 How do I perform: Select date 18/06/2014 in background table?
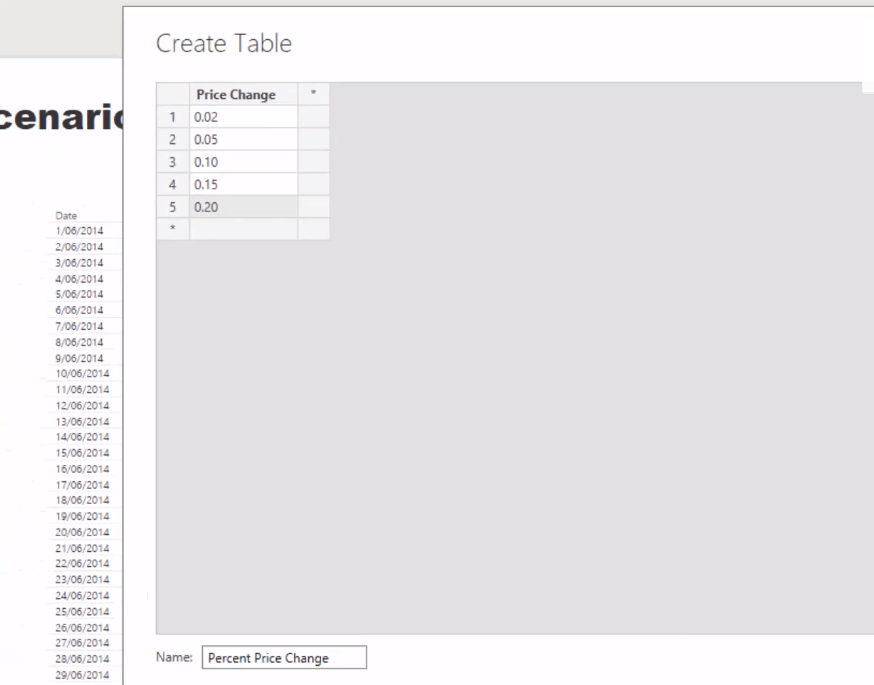point(82,501)
